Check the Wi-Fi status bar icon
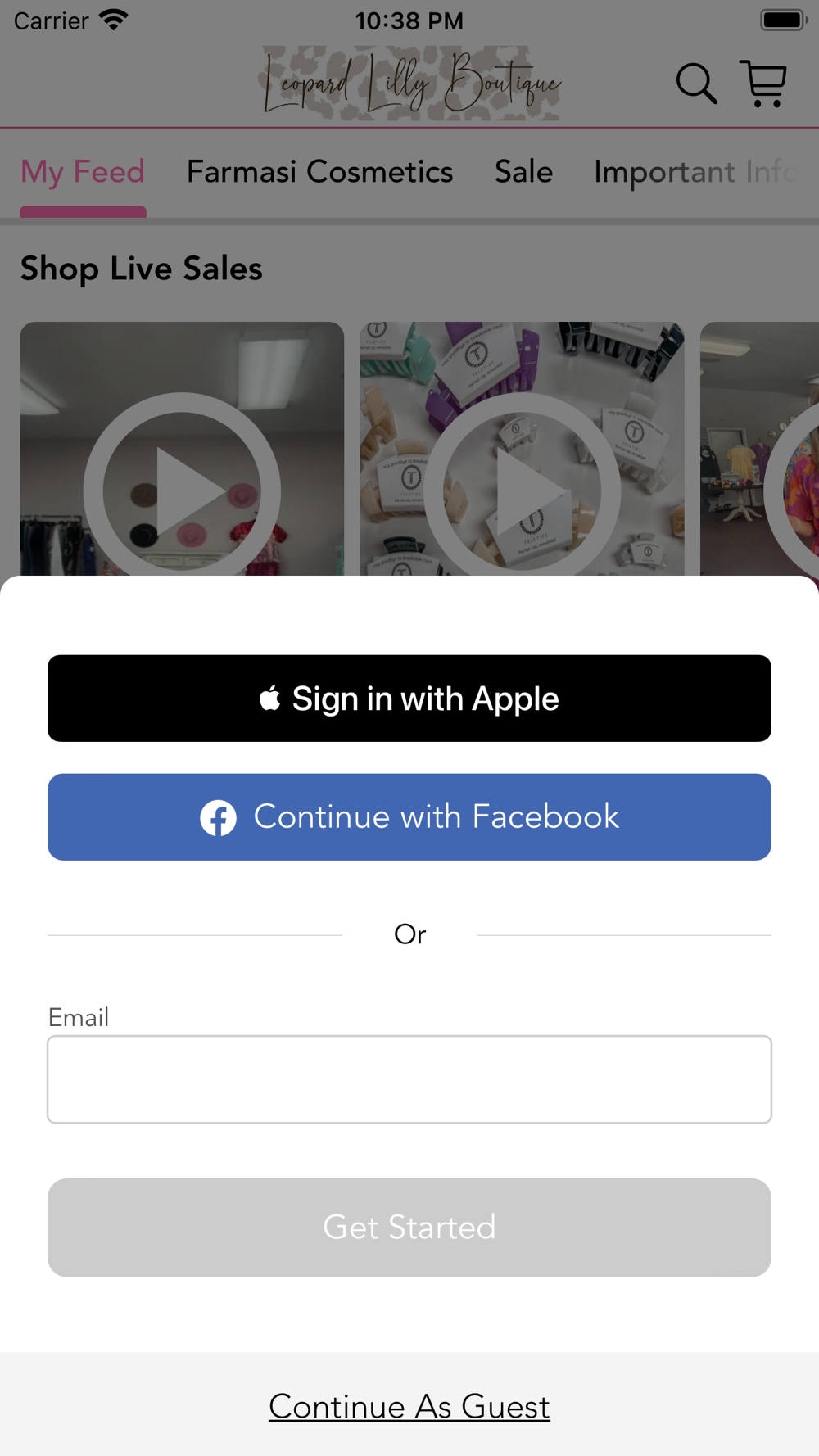Viewport: 819px width, 1456px height. tap(113, 20)
